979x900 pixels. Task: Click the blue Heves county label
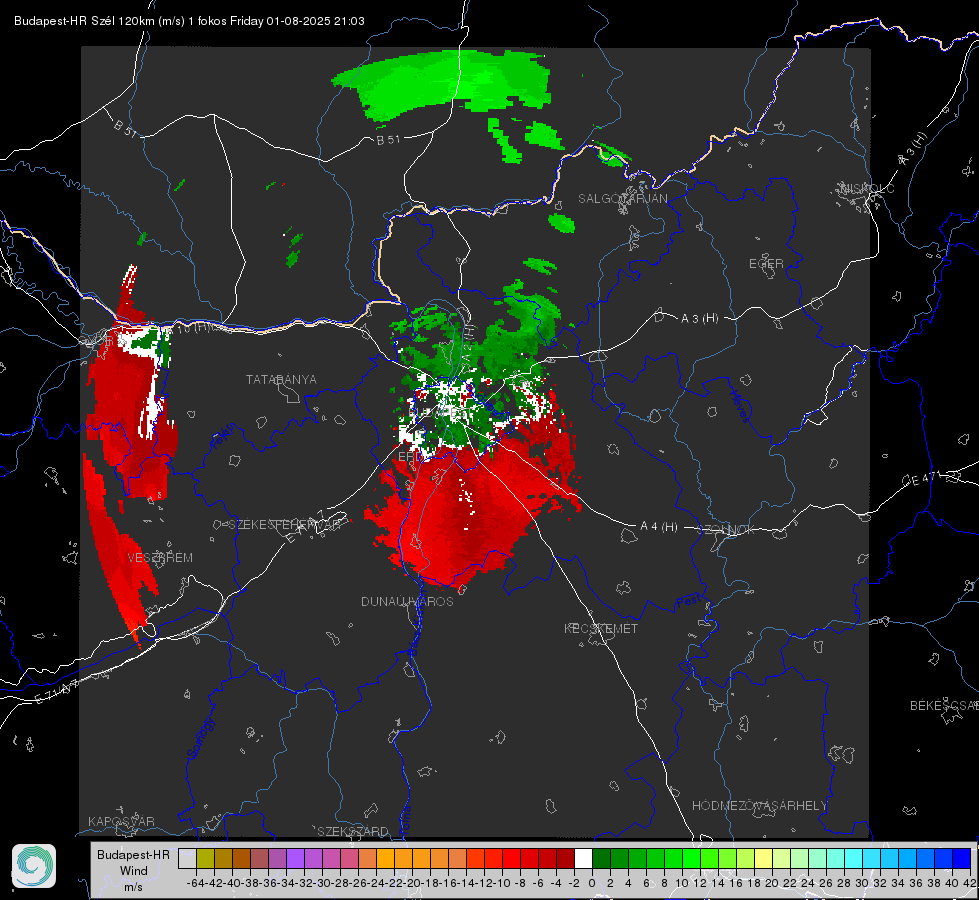(741, 405)
